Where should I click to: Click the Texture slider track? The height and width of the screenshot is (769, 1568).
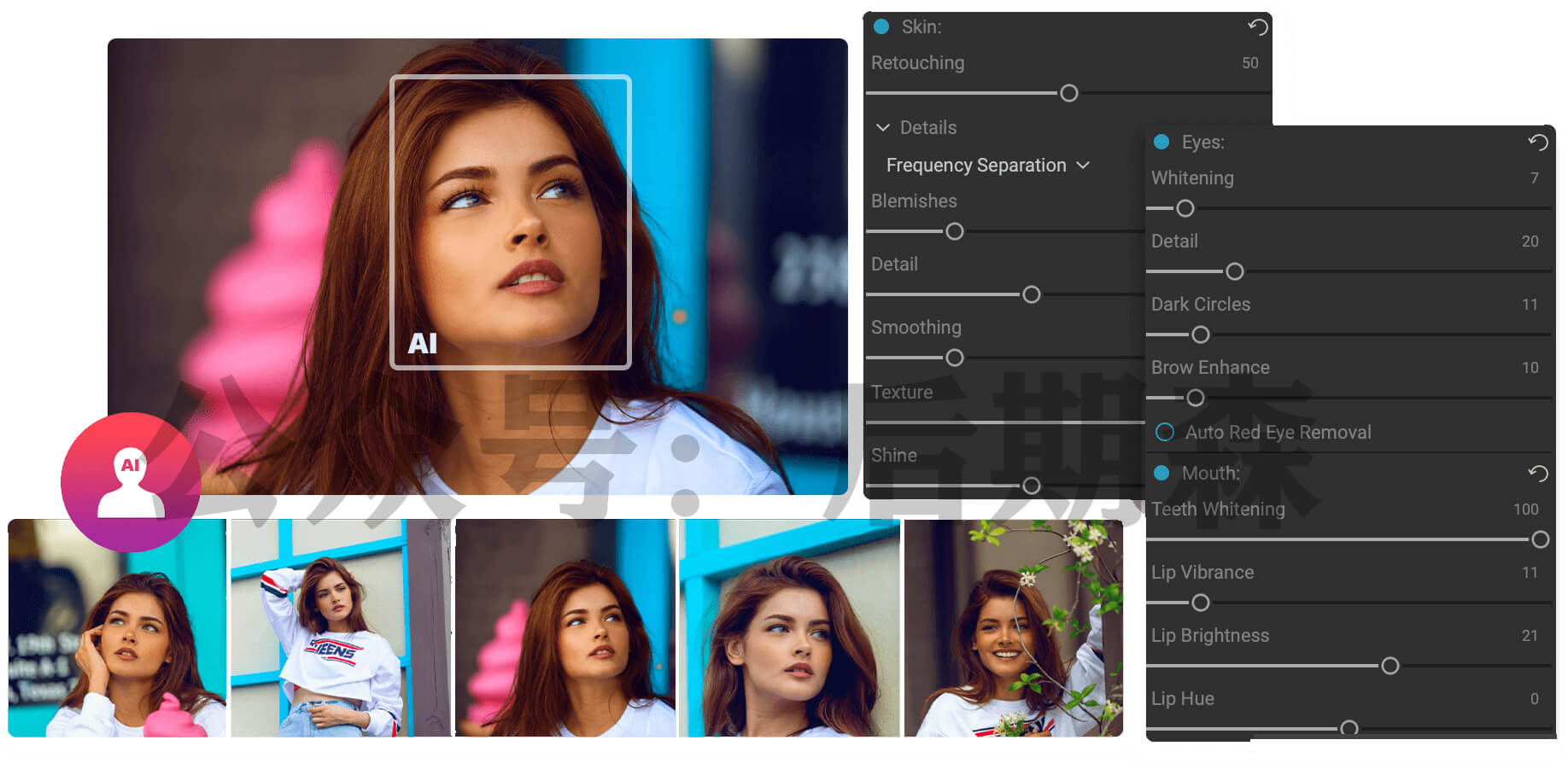click(x=1005, y=422)
